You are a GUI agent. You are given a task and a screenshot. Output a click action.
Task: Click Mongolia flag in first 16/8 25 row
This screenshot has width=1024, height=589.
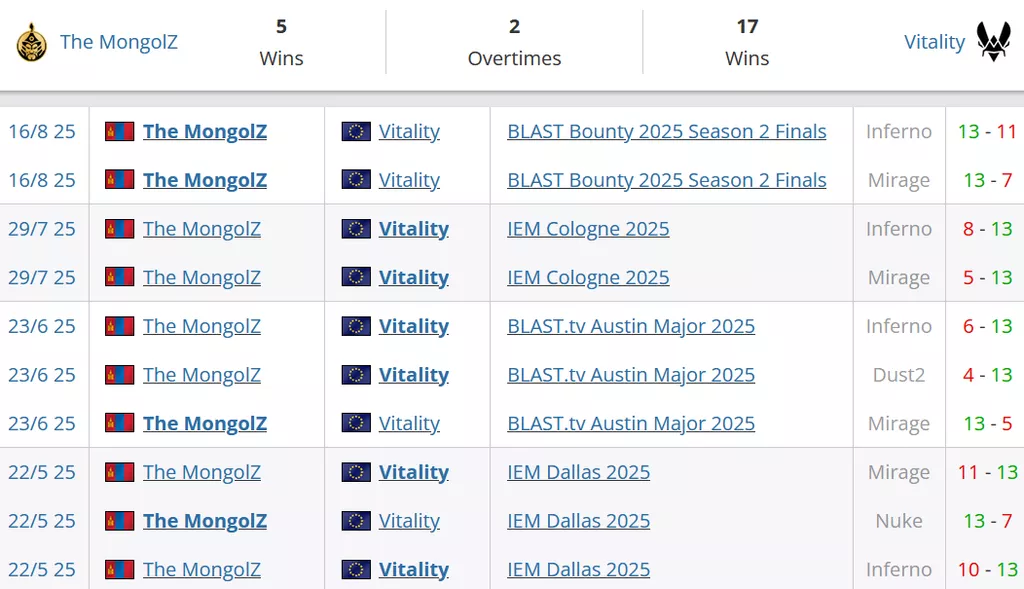click(120, 131)
